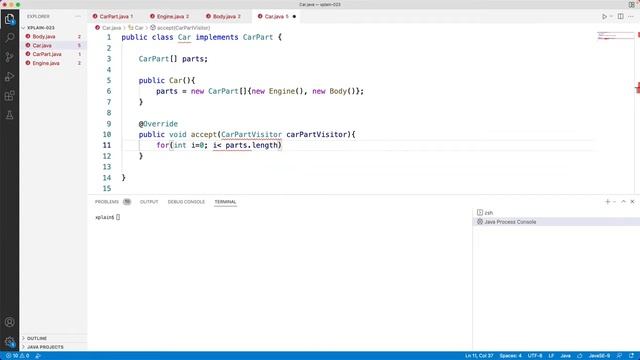Click the @Override annotation on line 9
Screen dimensions: 640x360
pyautogui.click(x=158, y=124)
